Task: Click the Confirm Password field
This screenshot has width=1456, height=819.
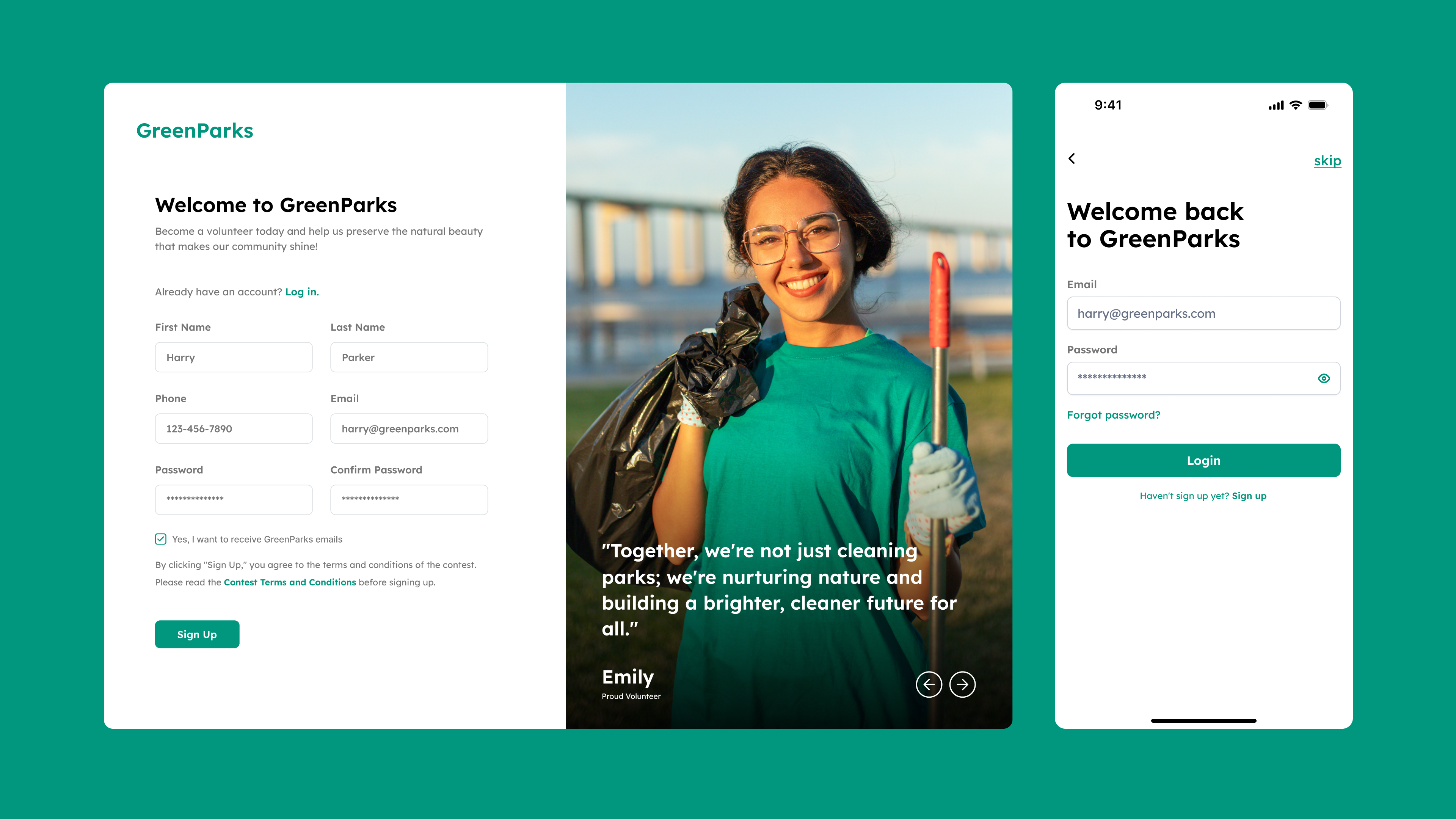Action: click(x=409, y=500)
